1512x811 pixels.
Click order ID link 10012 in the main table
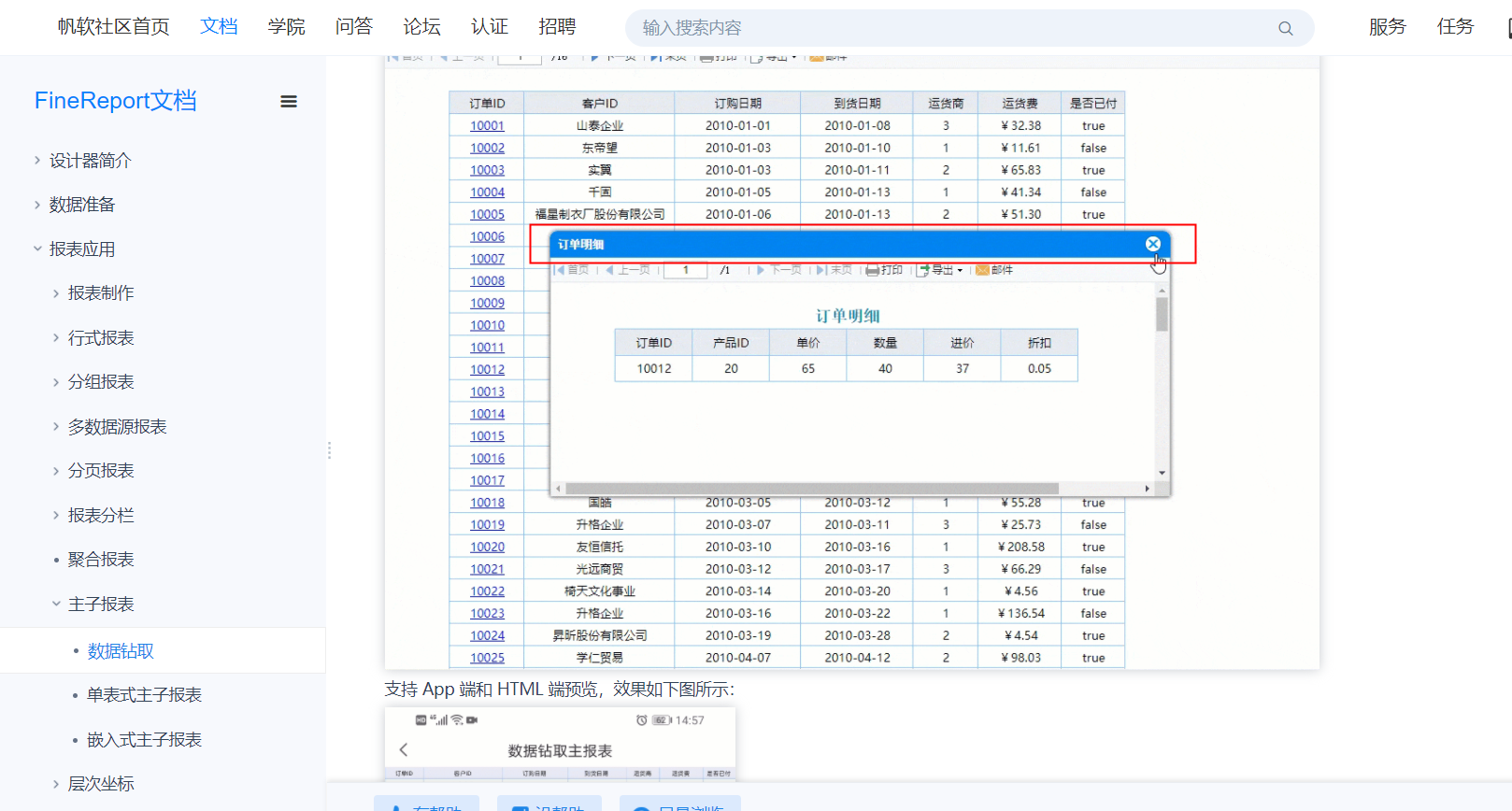click(487, 370)
